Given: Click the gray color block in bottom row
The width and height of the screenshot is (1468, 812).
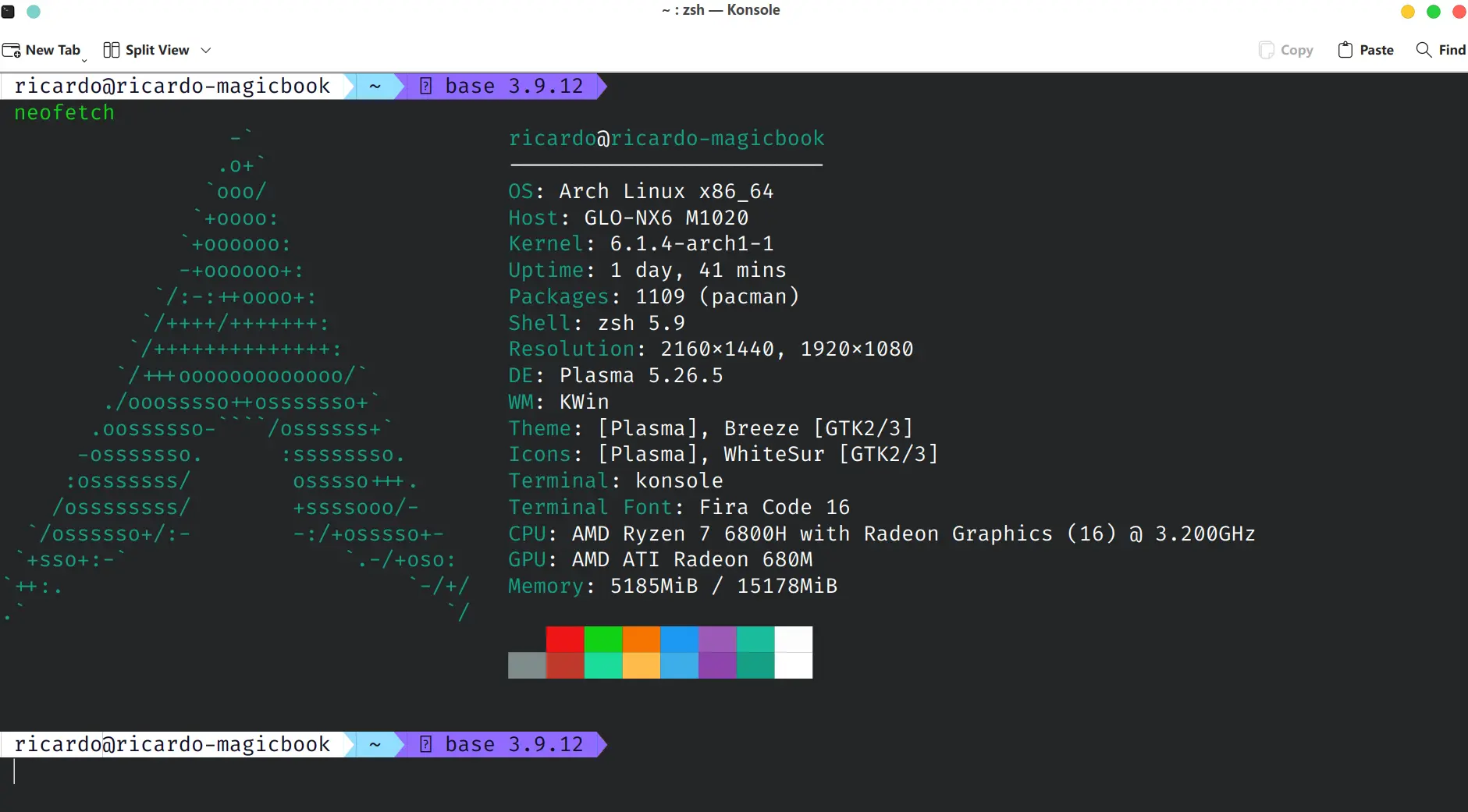Looking at the screenshot, I should [x=527, y=665].
